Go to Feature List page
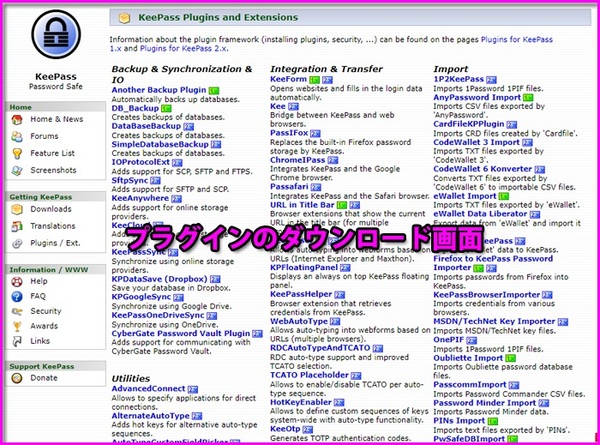Image resolution: width=600 pixels, height=445 pixels. click(52, 153)
